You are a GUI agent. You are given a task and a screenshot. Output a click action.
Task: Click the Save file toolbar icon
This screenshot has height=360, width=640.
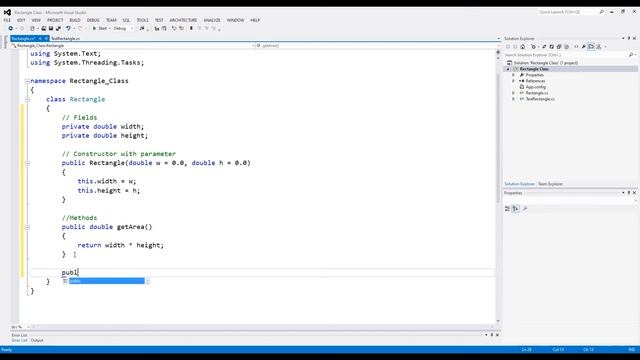[51, 29]
